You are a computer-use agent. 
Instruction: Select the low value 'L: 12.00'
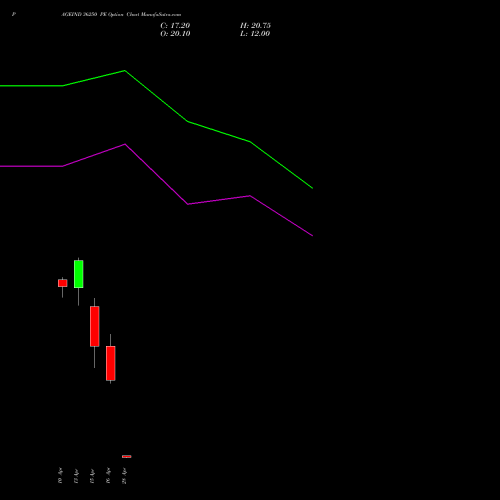pyautogui.click(x=255, y=34)
